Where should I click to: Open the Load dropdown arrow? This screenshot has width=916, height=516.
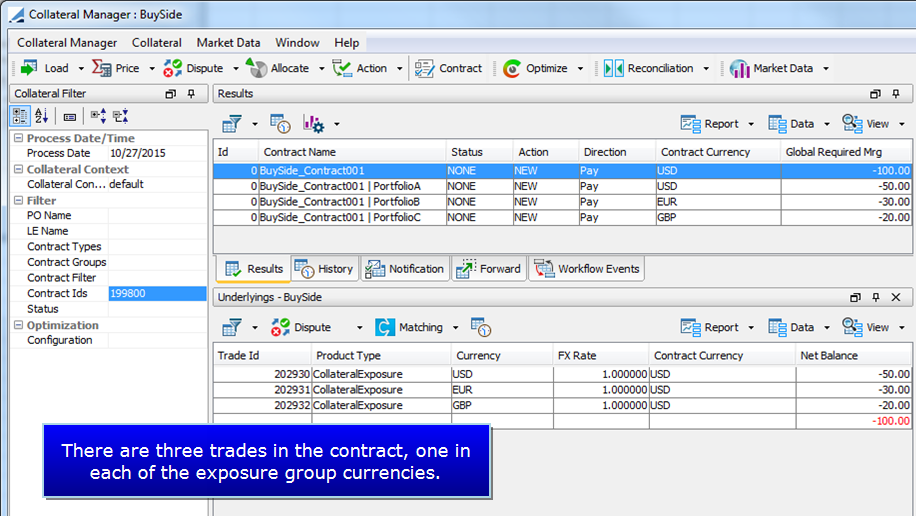(81, 68)
